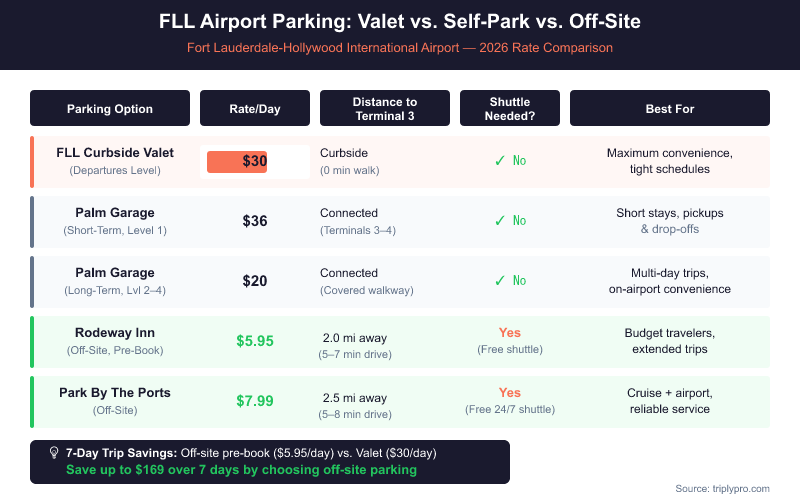The width and height of the screenshot is (800, 500).
Task: Click the $5.95 rate for Rodeway Inn
Action: coord(255,341)
